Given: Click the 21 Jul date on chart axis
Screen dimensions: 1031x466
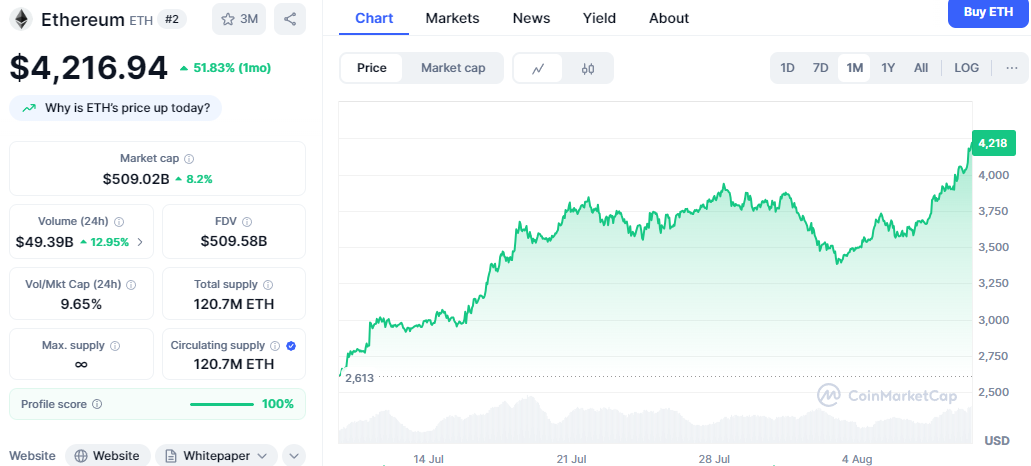Looking at the screenshot, I should click(570, 459).
